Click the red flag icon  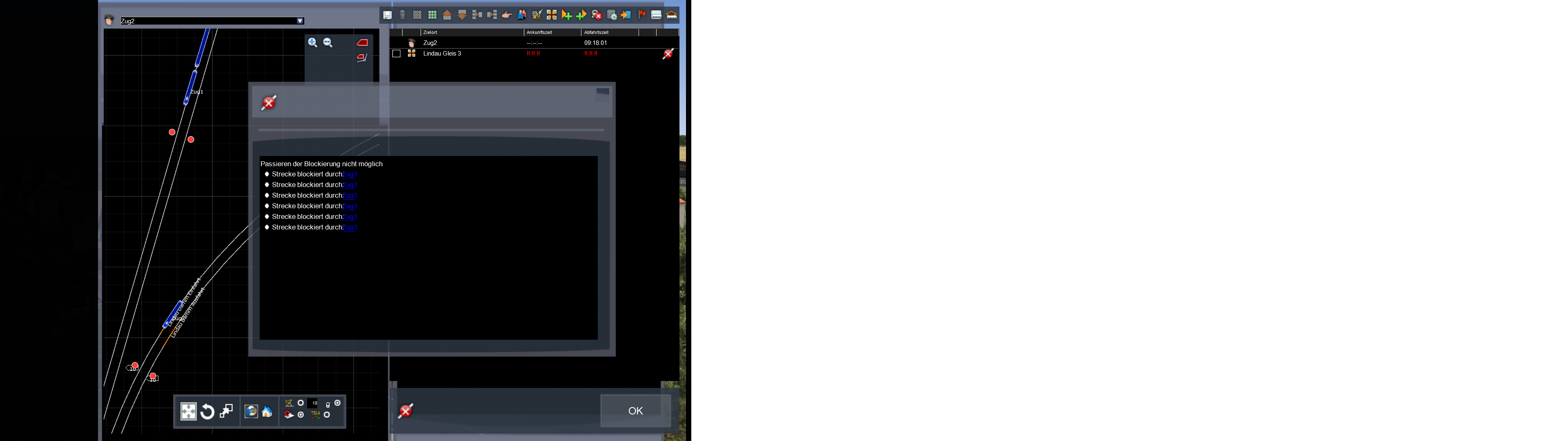coord(641,15)
